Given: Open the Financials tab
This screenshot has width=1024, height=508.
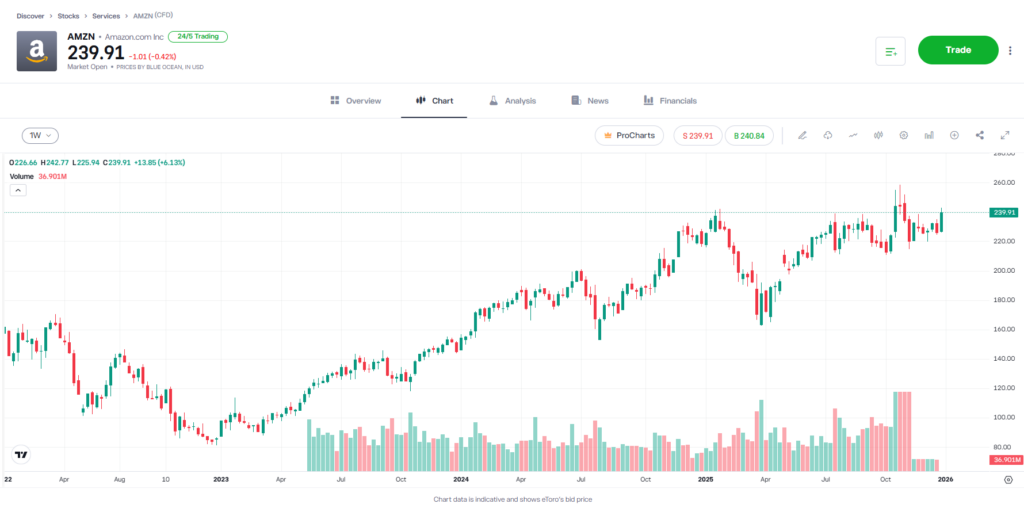Looking at the screenshot, I should [x=670, y=101].
